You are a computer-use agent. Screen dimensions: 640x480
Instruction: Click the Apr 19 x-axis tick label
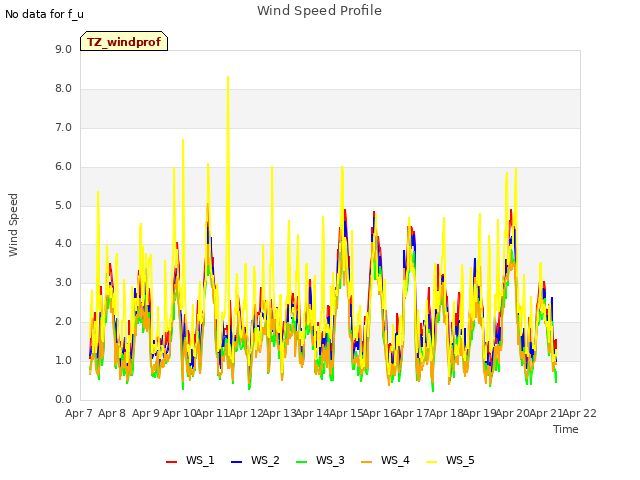(x=479, y=413)
